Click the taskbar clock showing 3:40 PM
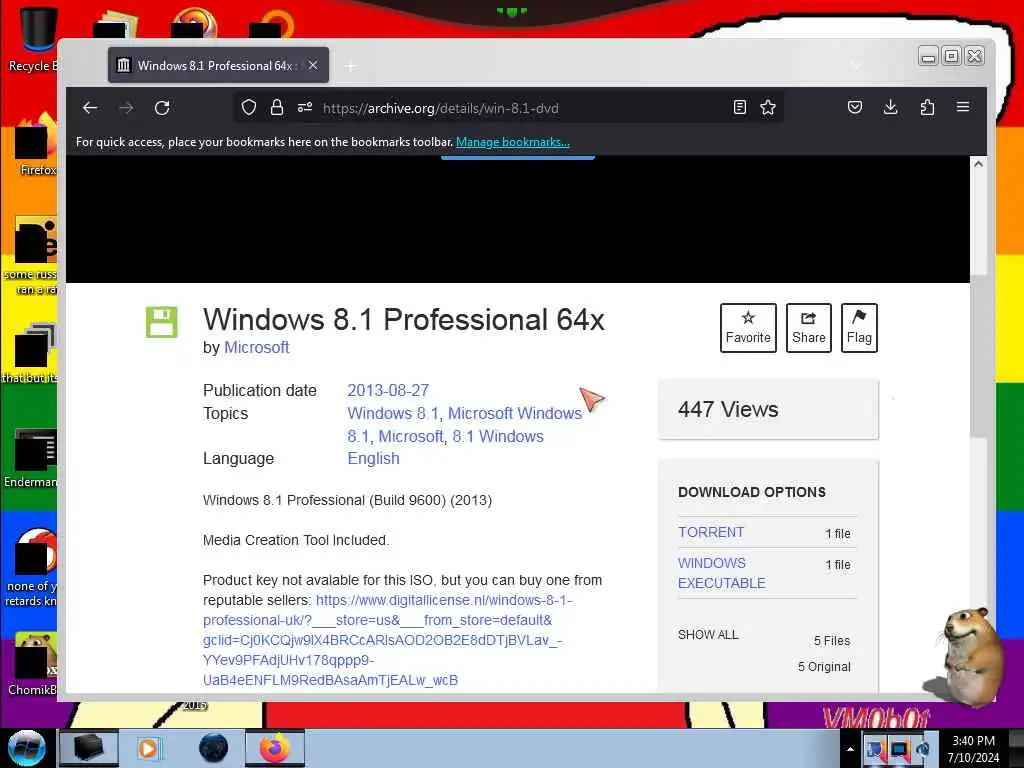Viewport: 1024px width, 768px height. 973,749
